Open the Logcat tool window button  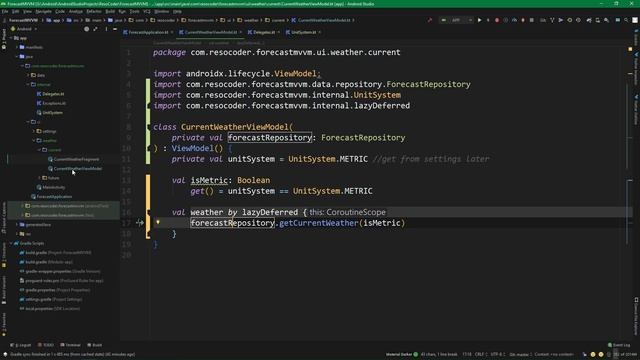tap(20, 345)
